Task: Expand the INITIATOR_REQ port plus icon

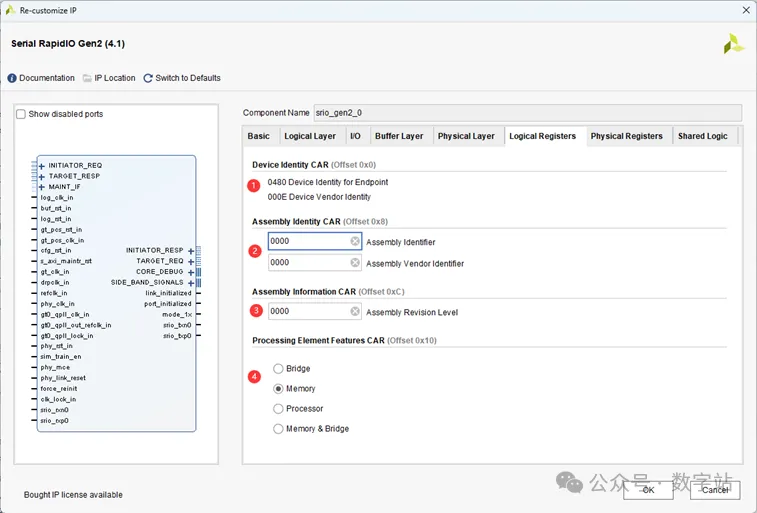Action: tap(42, 166)
